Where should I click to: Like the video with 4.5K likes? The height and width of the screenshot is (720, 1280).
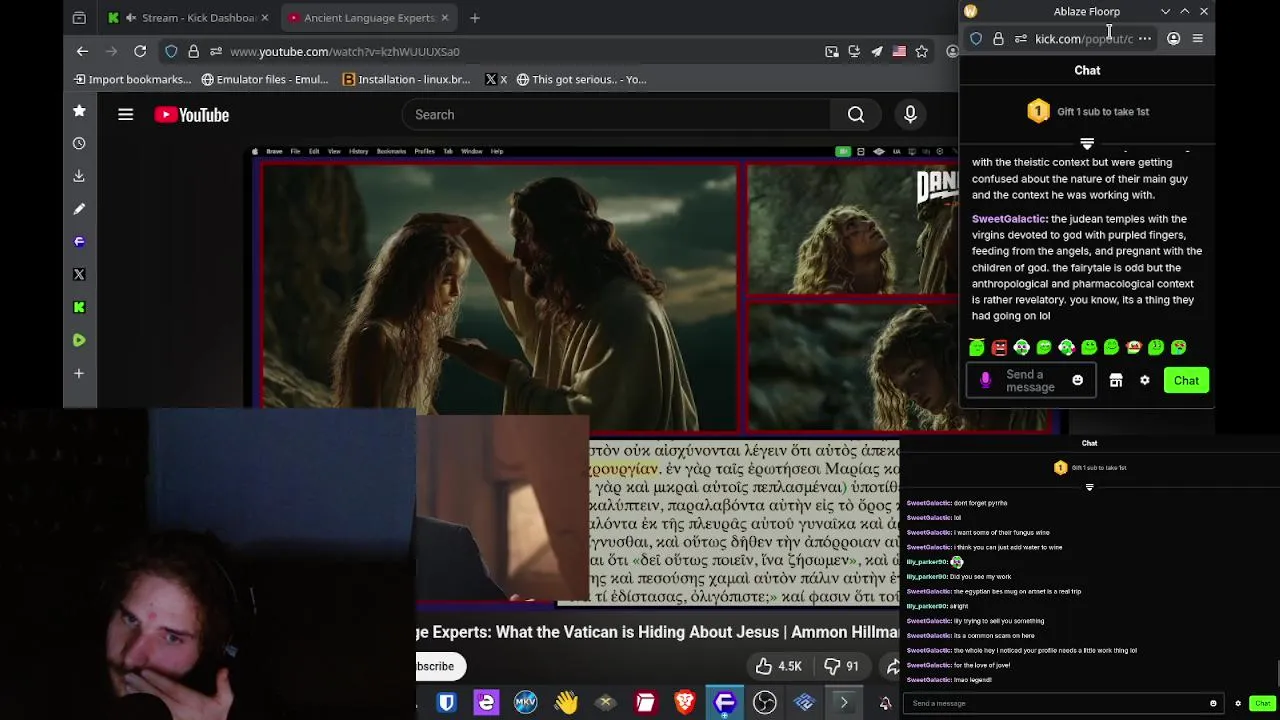tap(779, 666)
